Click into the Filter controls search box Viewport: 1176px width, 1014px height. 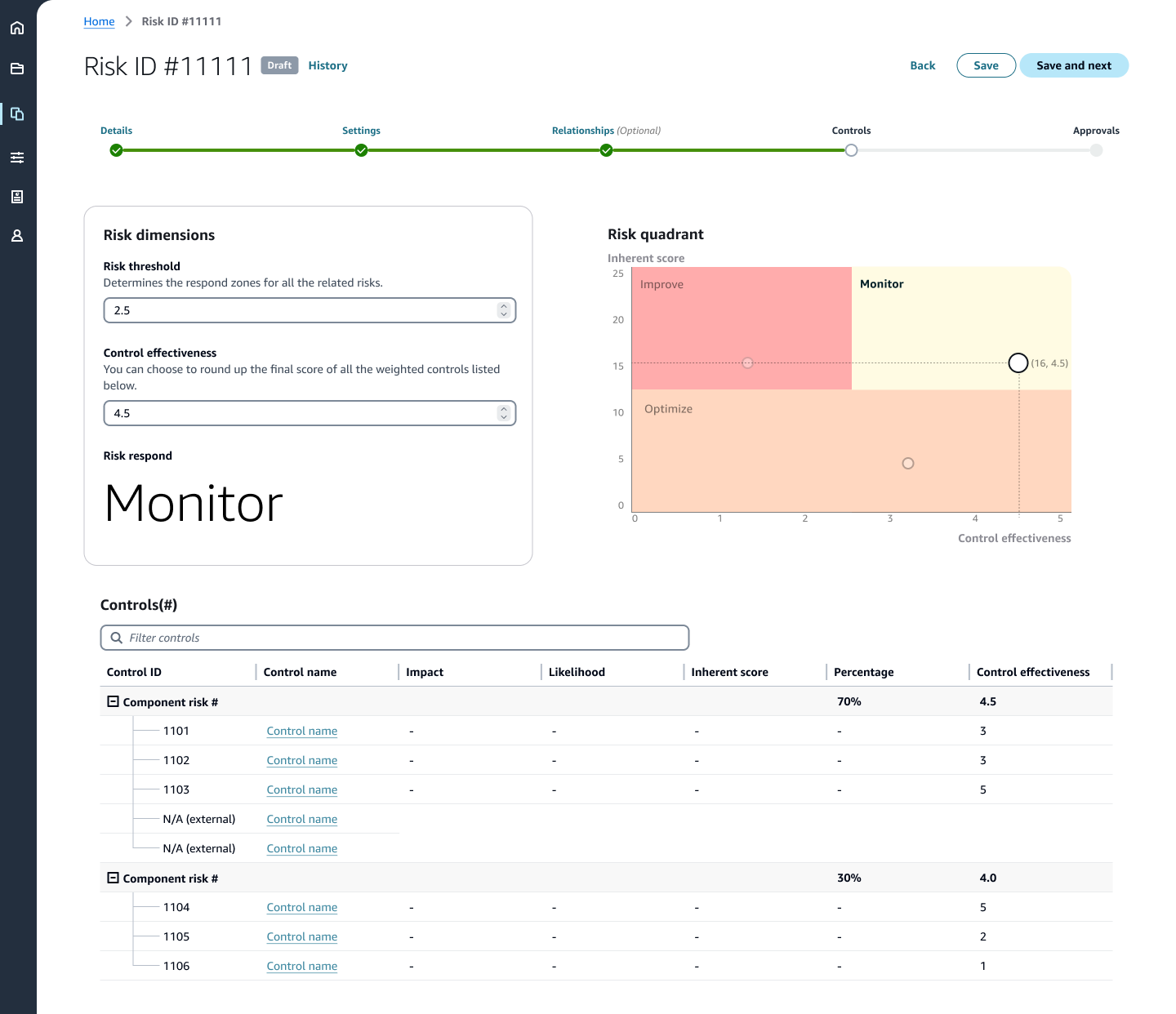click(x=394, y=638)
